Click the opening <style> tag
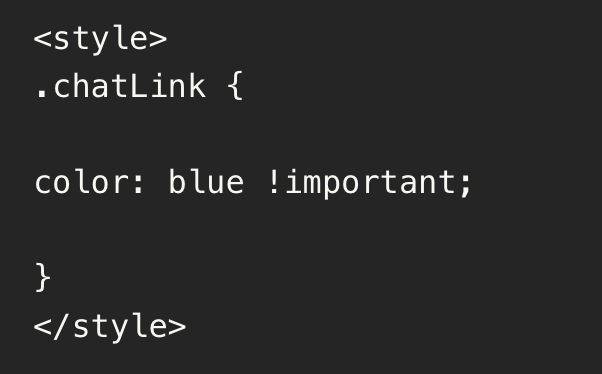The width and height of the screenshot is (602, 374). pos(101,39)
